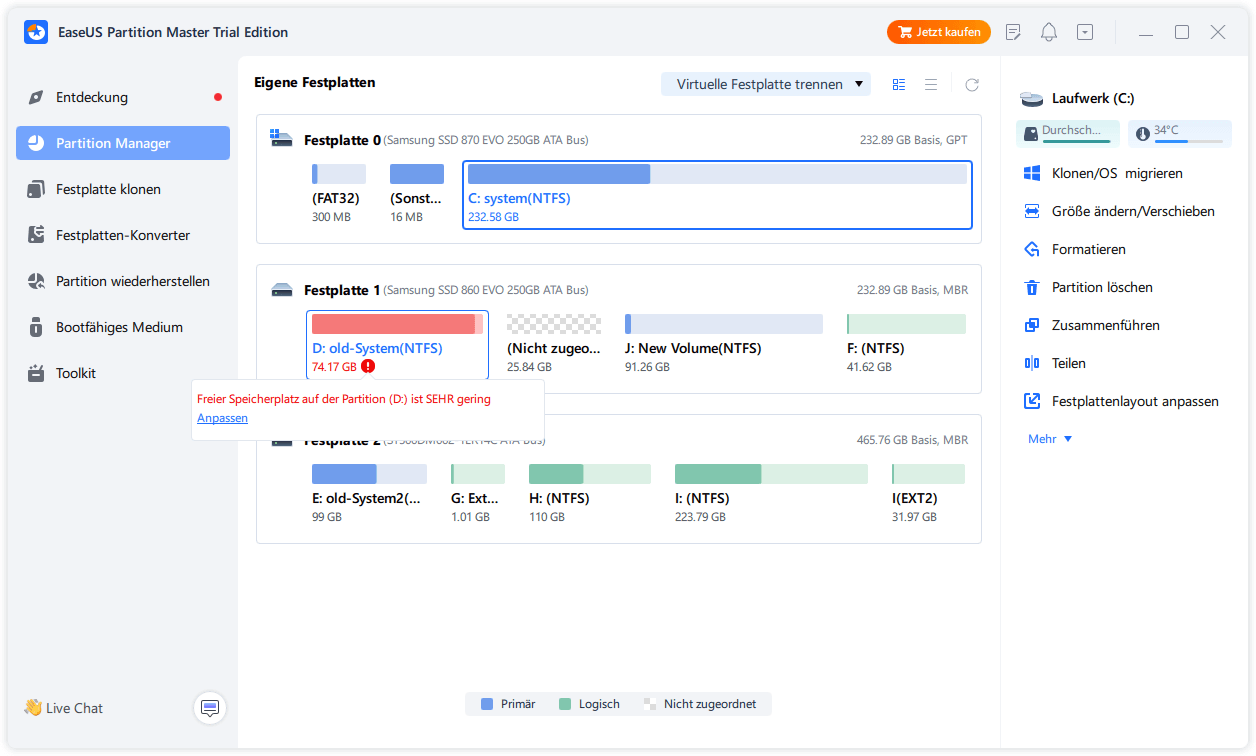Switch to graphical disk layout view
The width and height of the screenshot is (1256, 756).
click(899, 85)
